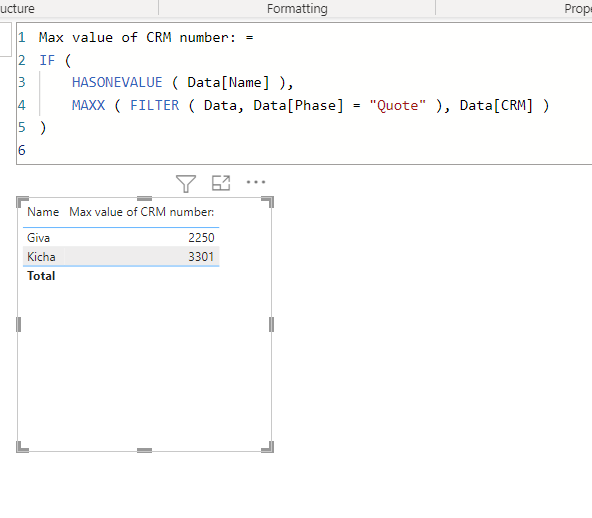This screenshot has height=518, width=592.
Task: Click Data[CRM] reference in formula
Action: (x=496, y=105)
